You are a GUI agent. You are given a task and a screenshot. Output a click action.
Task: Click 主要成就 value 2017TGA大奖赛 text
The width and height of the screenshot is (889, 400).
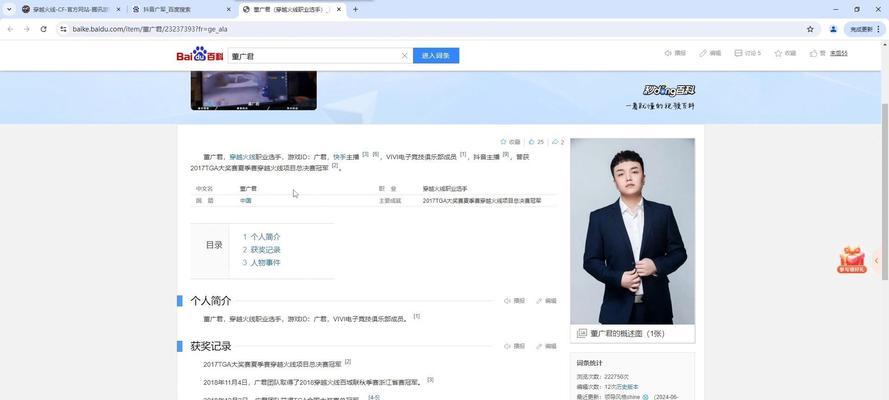(x=482, y=201)
